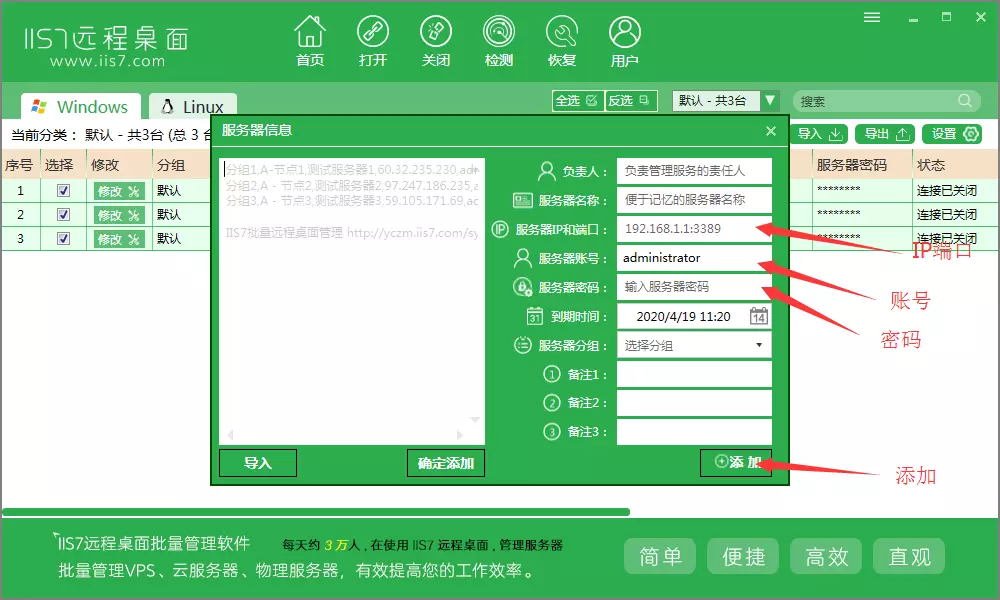Click the 服务器密码 input field
Screen dimensions: 1000x600
[x=694, y=287]
